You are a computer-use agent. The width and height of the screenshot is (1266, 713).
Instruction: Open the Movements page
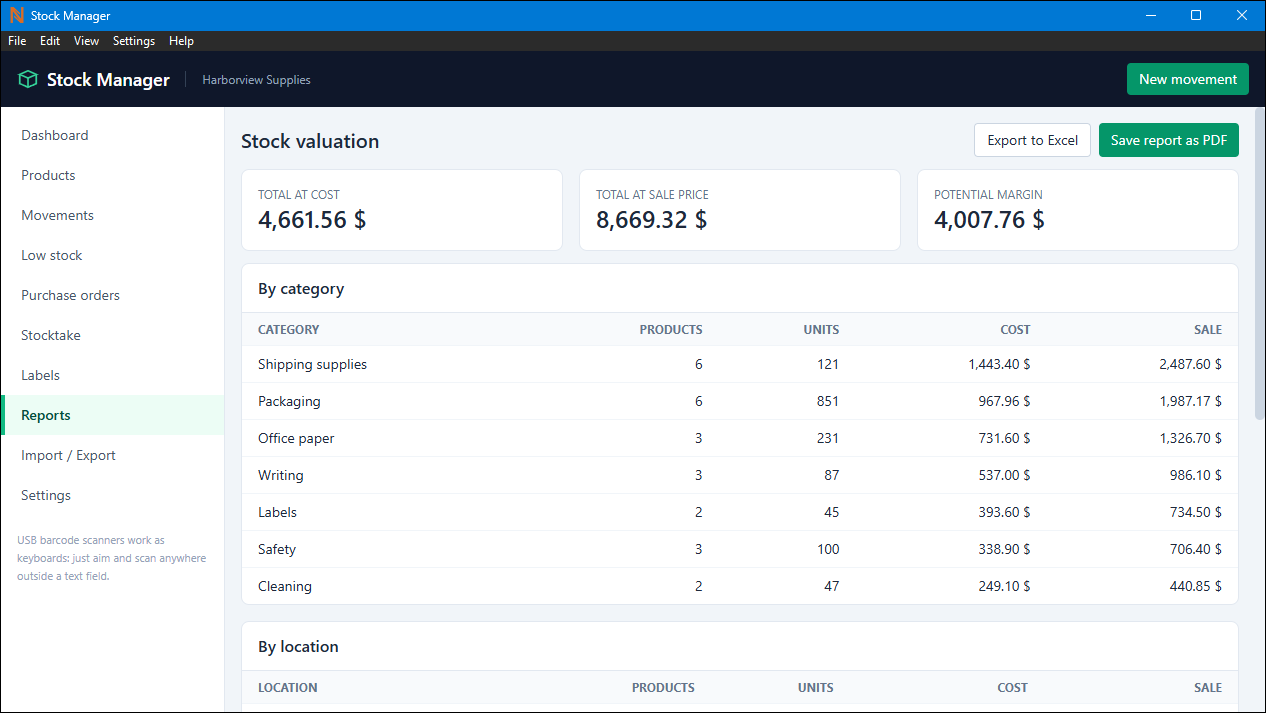(112, 215)
